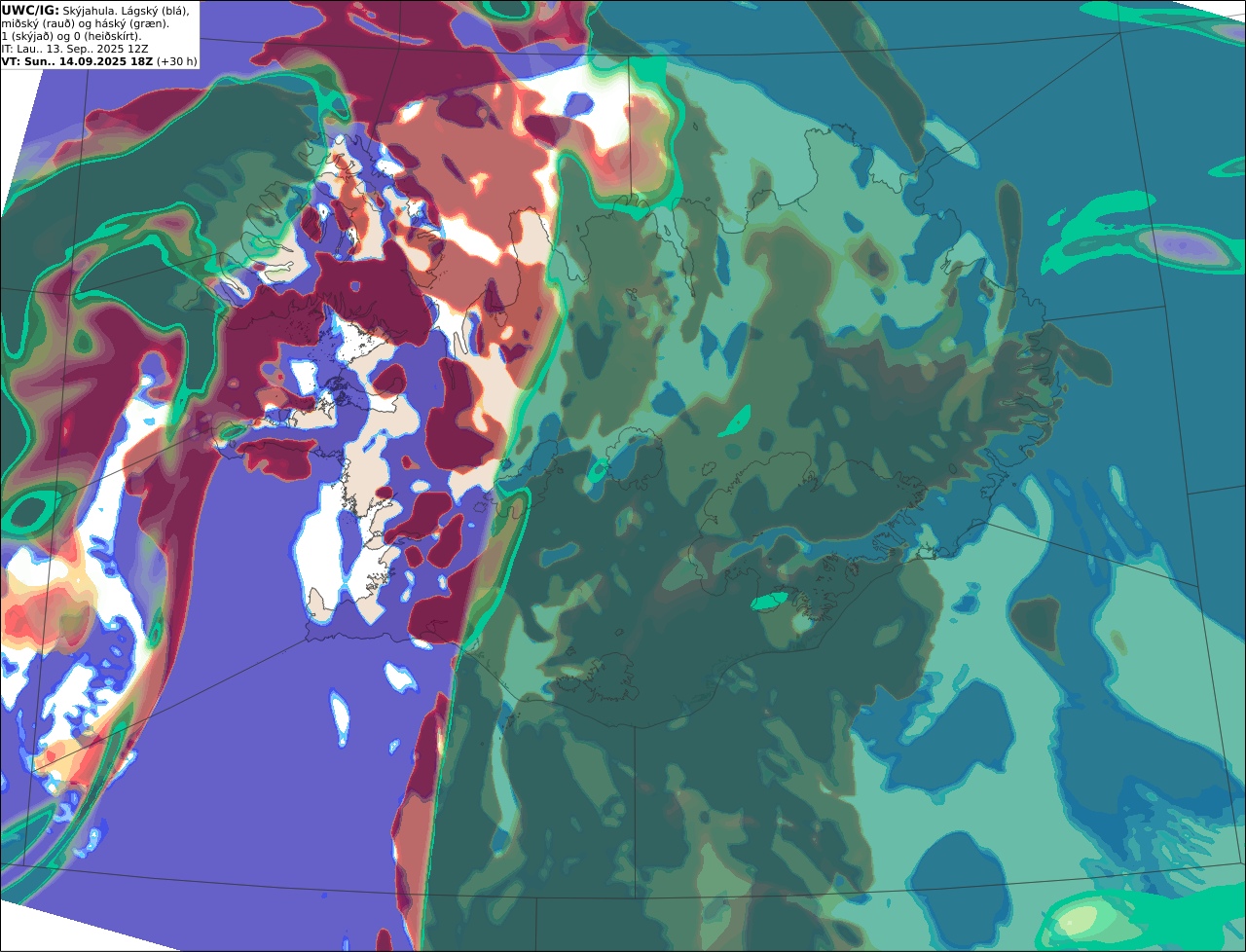Click the 'miðský (rauð) og háský (græn).' line
Image resolution: width=1246 pixels, height=952 pixels.
pyautogui.click(x=85, y=22)
